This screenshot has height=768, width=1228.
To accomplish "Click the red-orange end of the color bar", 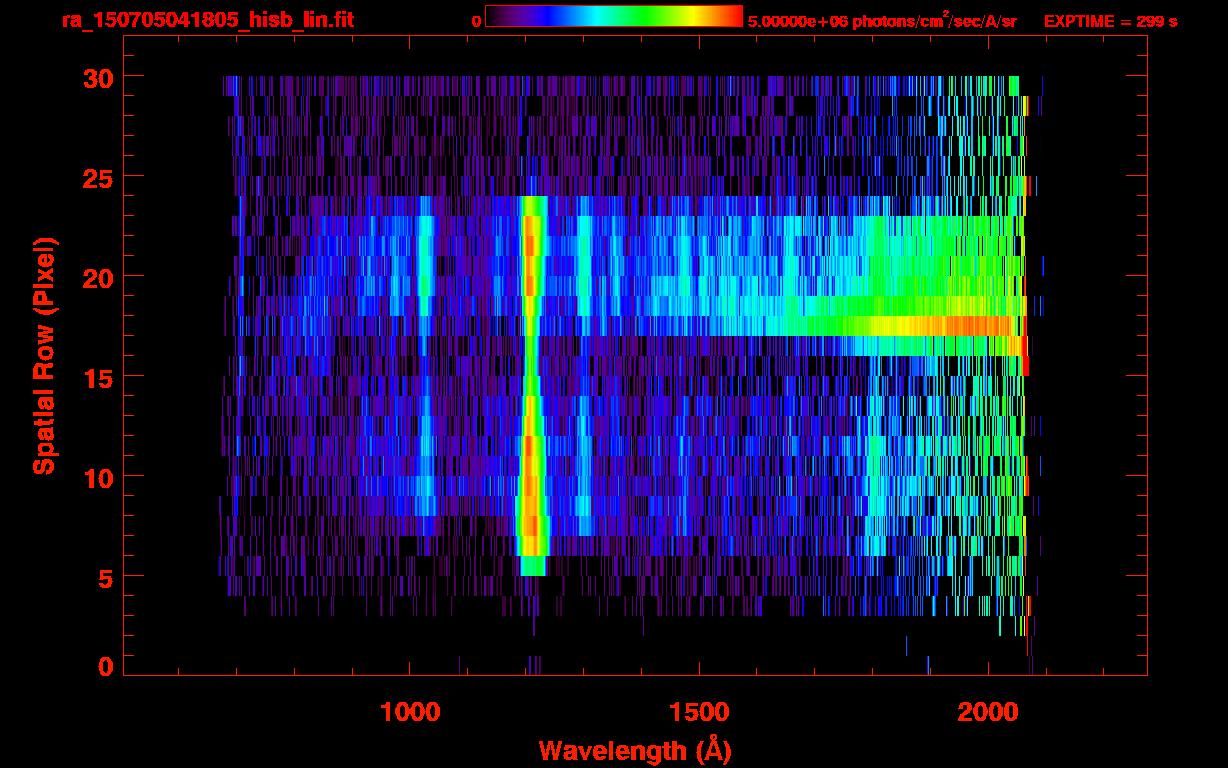I will click(725, 16).
